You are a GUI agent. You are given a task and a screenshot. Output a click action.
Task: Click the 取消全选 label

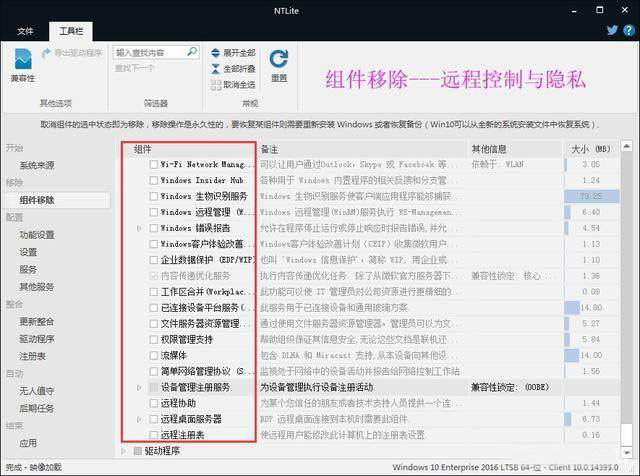click(239, 85)
